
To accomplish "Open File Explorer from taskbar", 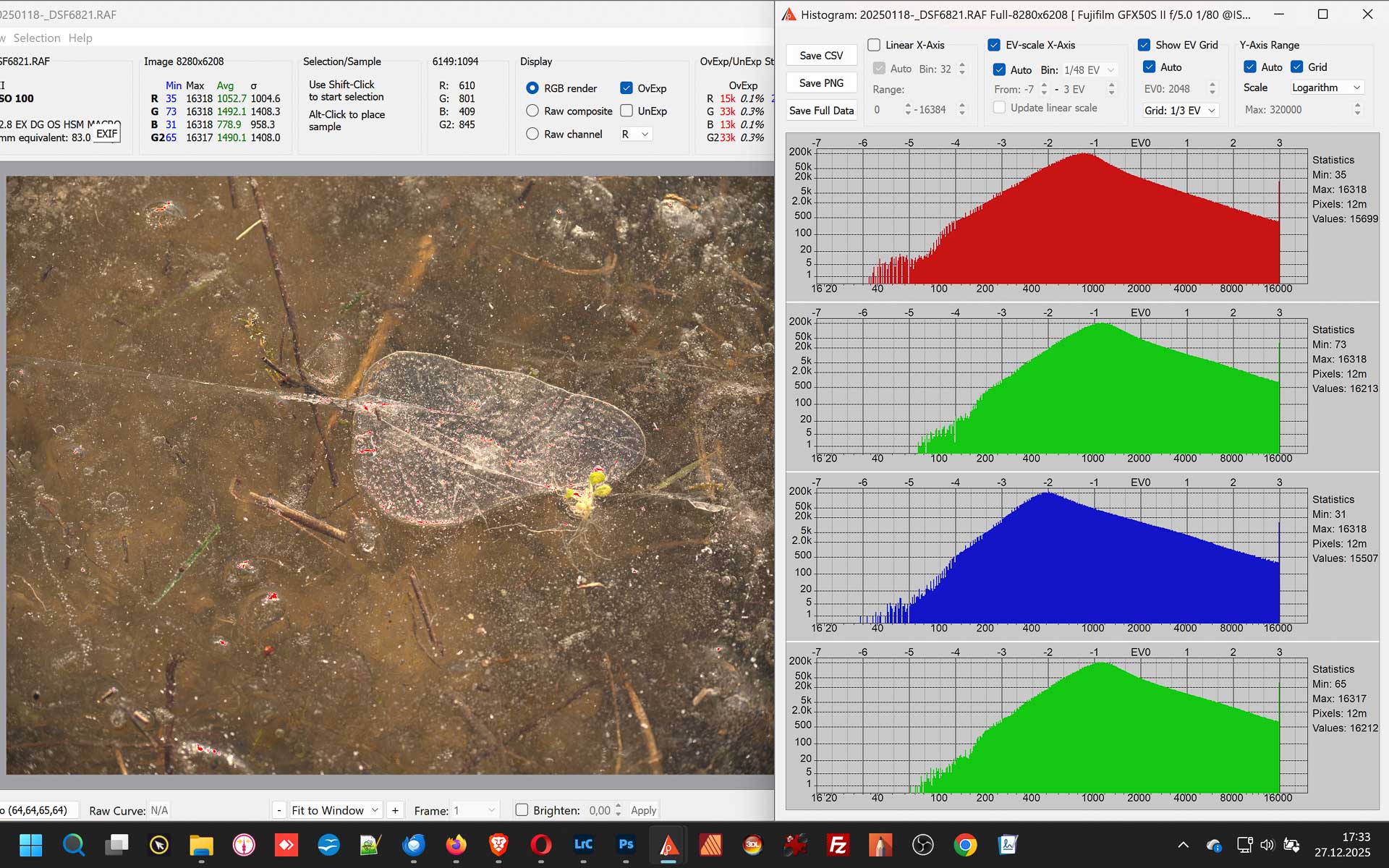I will pyautogui.click(x=201, y=844).
